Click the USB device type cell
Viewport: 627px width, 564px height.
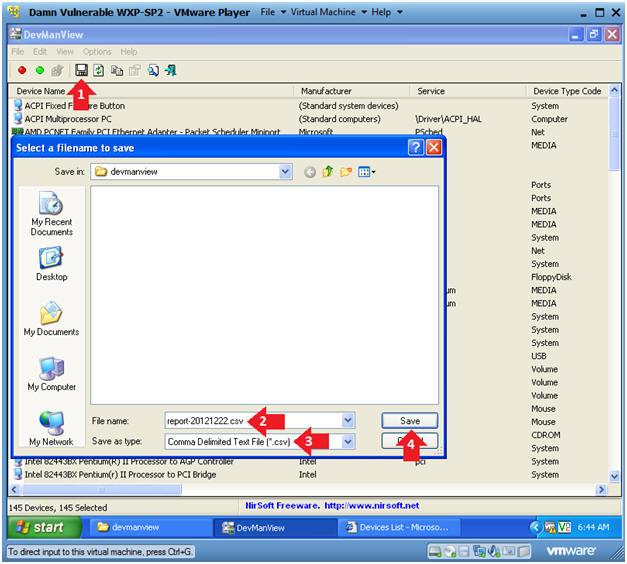point(539,356)
